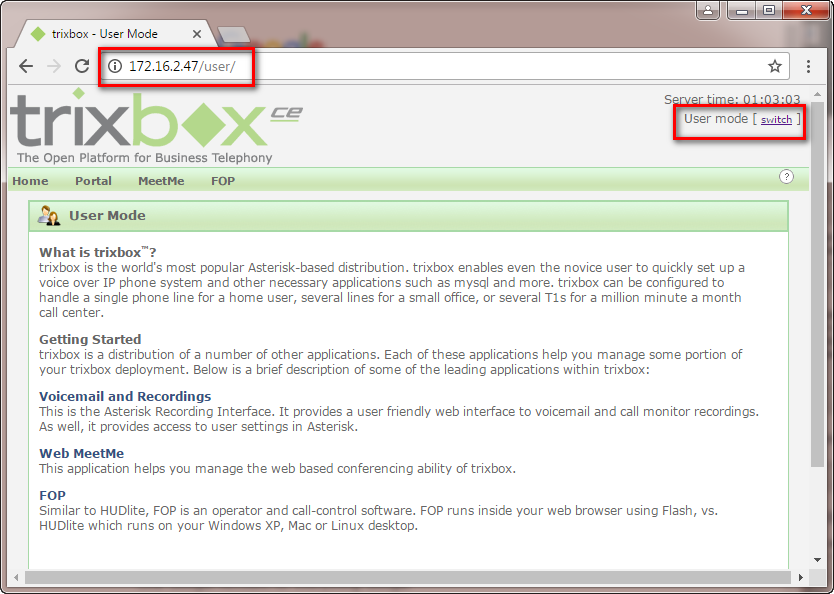Click the browser back arrow
The image size is (834, 594).
[x=26, y=66]
